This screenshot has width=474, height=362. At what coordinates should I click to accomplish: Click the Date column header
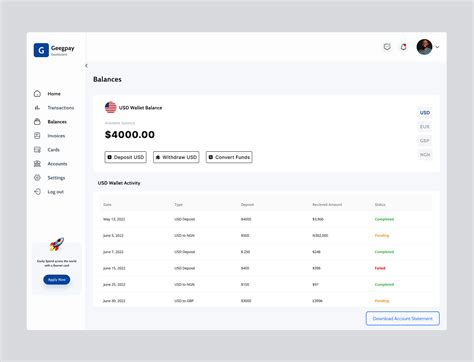click(107, 204)
